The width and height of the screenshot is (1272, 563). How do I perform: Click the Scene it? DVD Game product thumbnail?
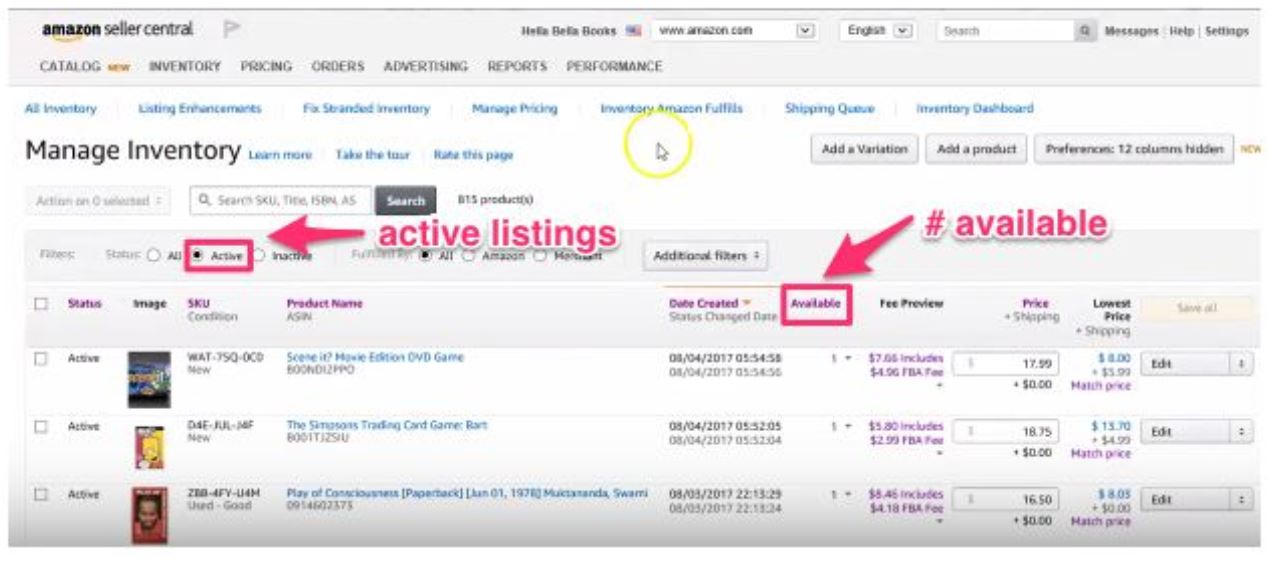tap(149, 379)
